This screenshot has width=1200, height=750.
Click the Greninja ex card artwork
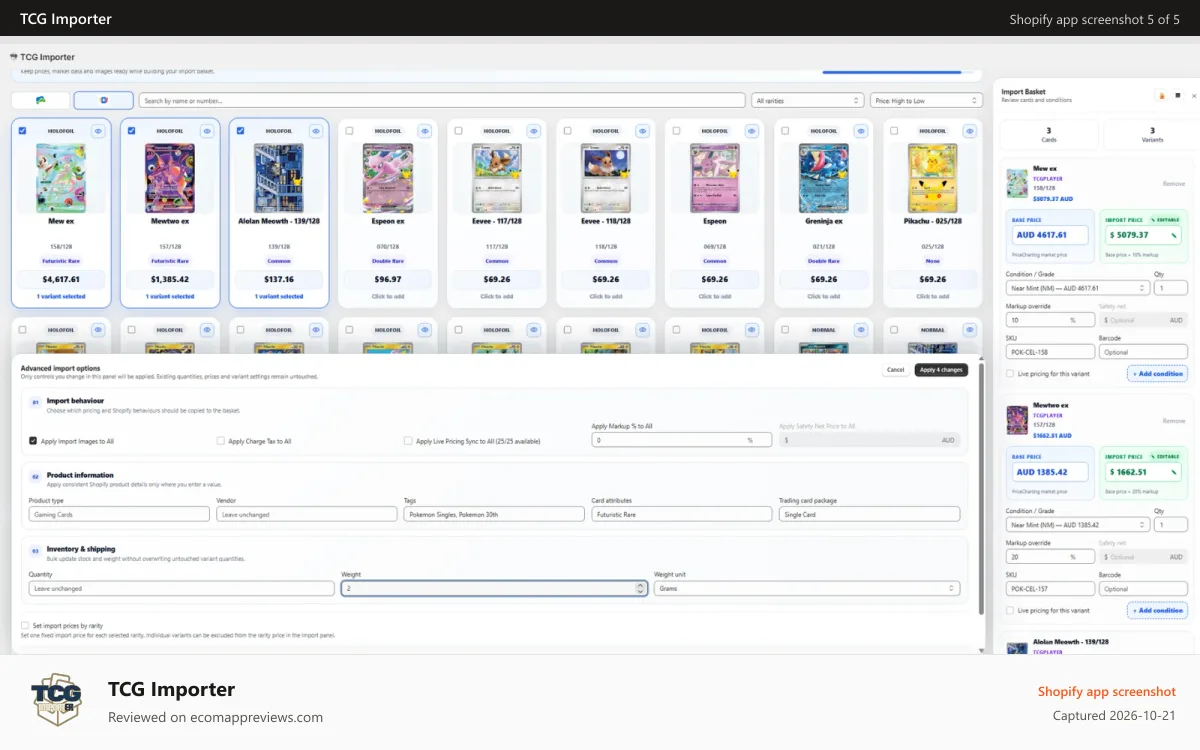(824, 176)
